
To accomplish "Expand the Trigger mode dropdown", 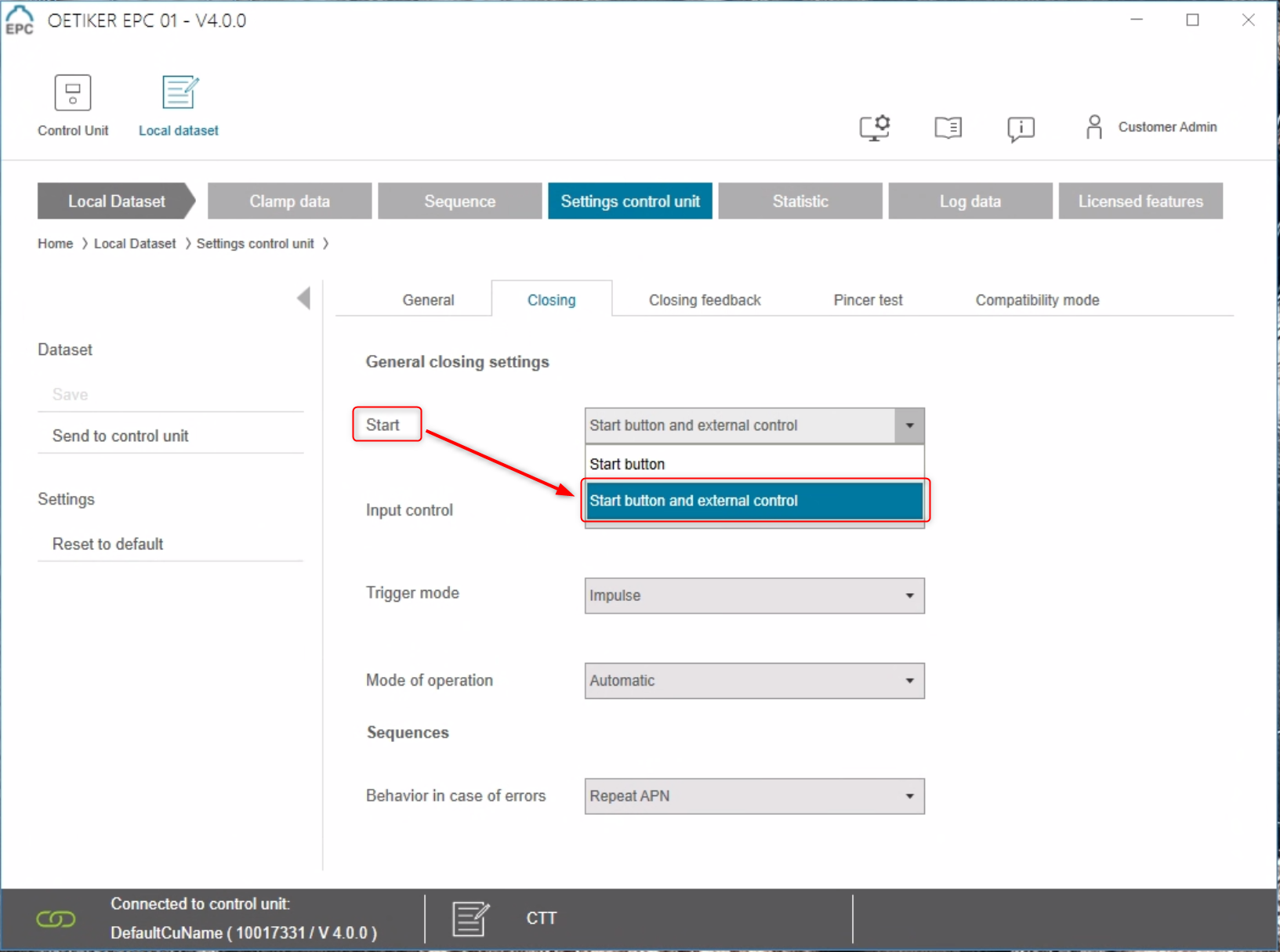I will (754, 595).
